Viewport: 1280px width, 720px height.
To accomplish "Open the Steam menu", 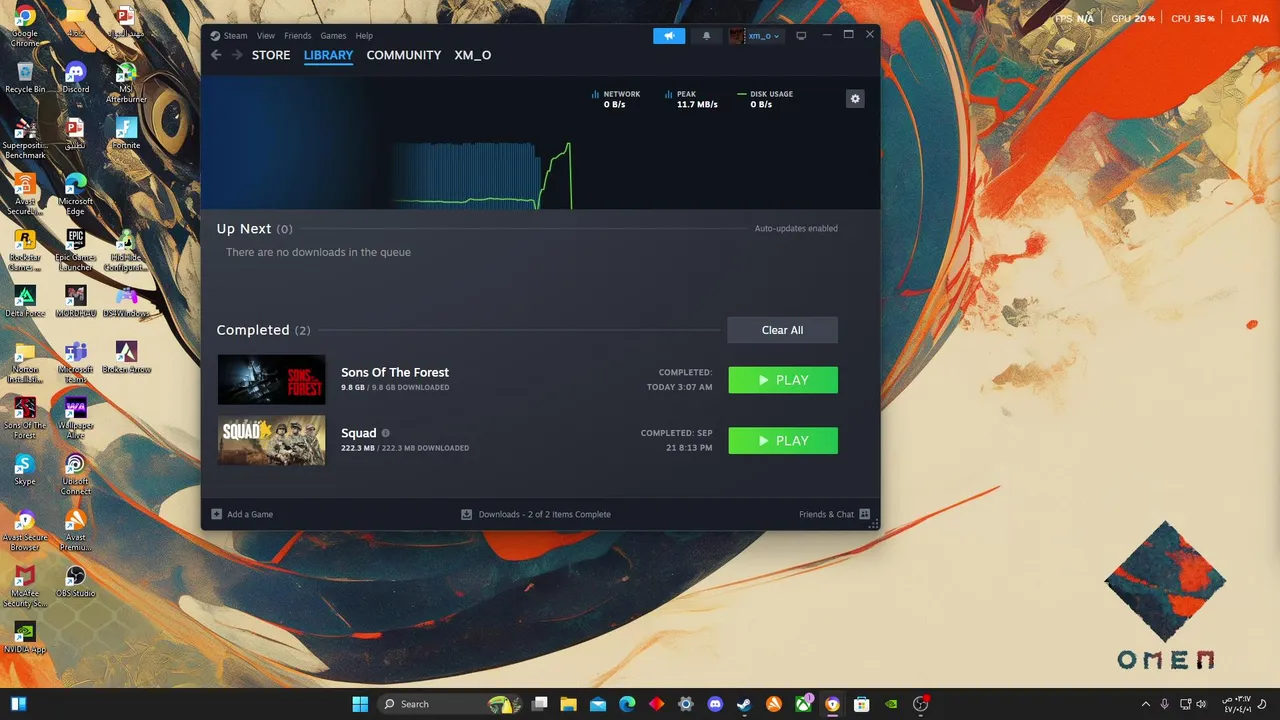I will pos(236,36).
